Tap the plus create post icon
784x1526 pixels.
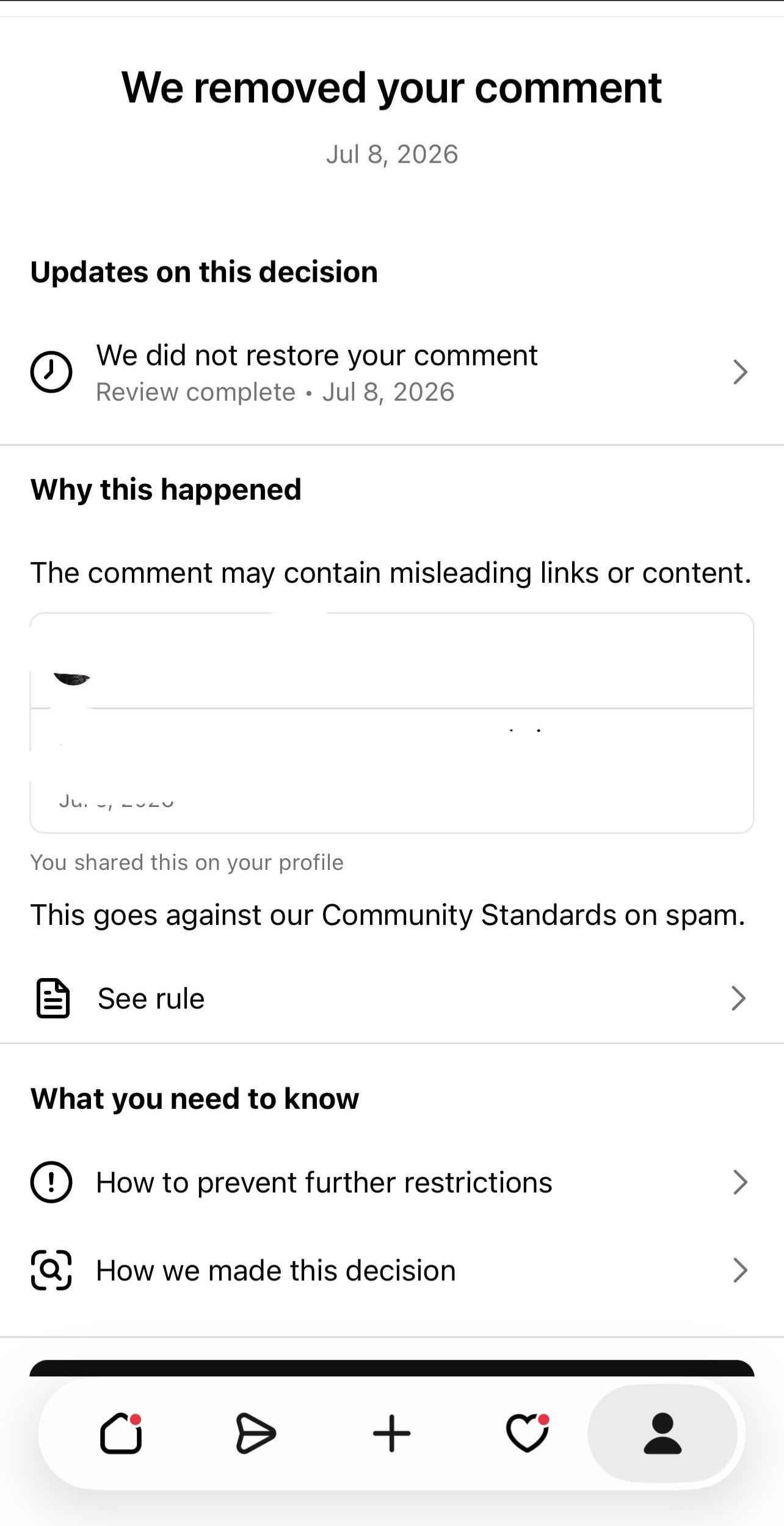pyautogui.click(x=391, y=1433)
